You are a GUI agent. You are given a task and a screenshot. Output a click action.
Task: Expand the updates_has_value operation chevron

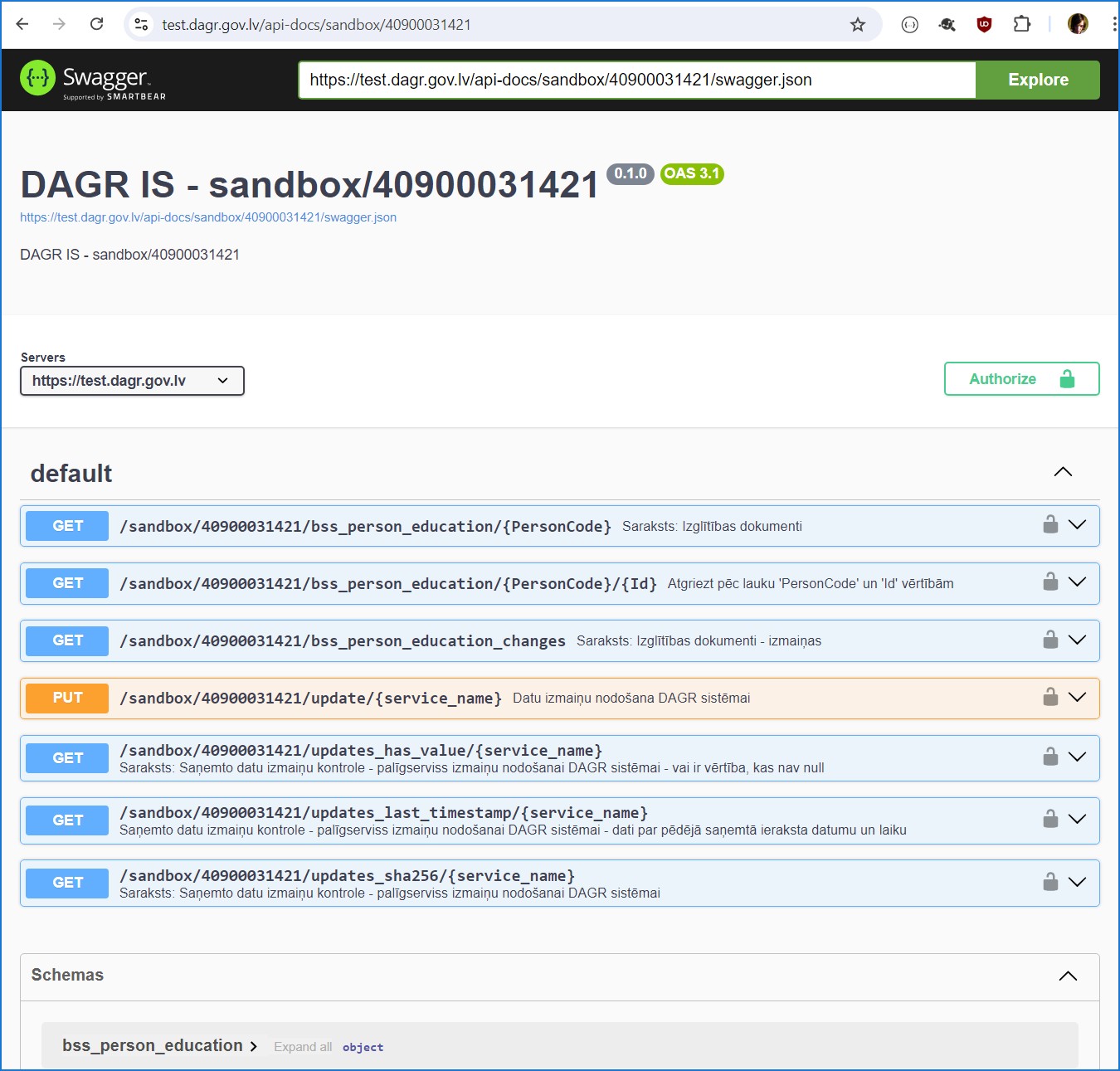tap(1077, 757)
